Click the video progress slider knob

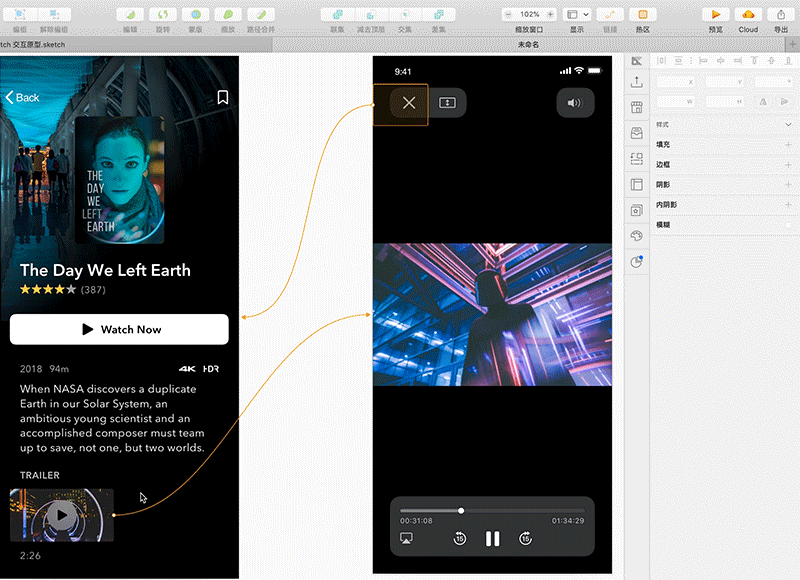click(461, 511)
